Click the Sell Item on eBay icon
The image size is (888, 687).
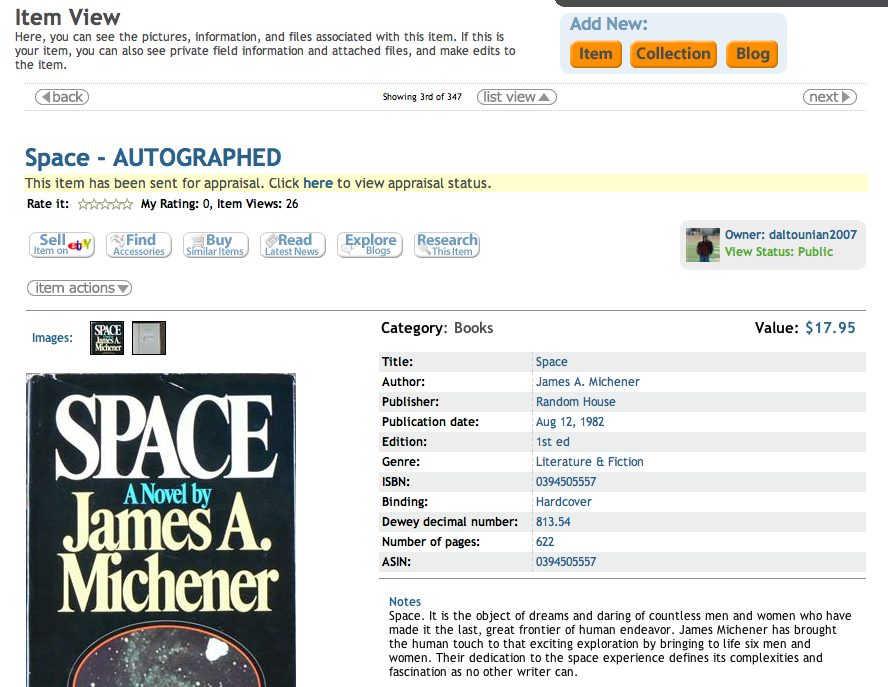pyautogui.click(x=62, y=245)
